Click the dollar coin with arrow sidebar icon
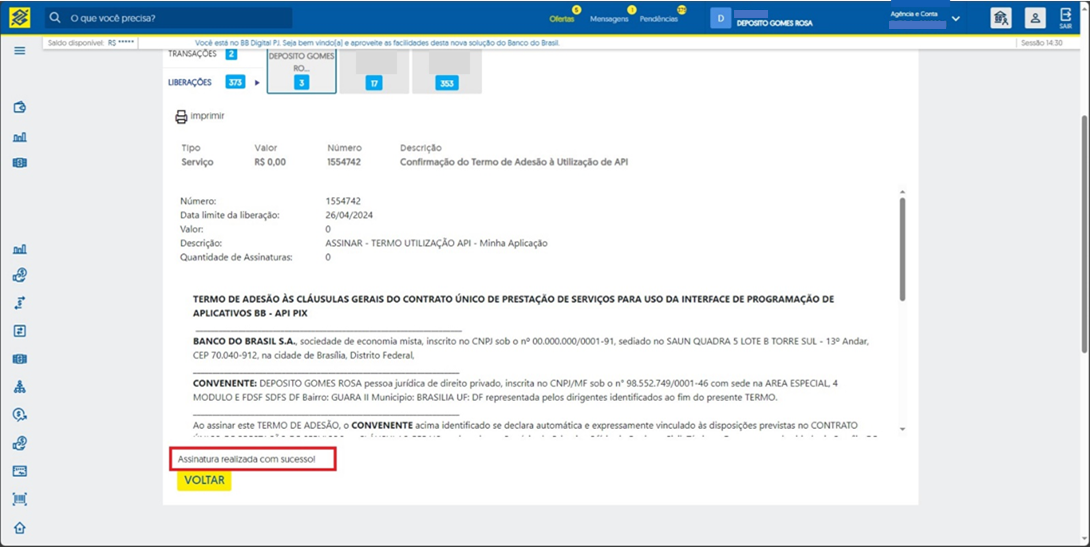This screenshot has width=1090, height=547. coord(19,415)
